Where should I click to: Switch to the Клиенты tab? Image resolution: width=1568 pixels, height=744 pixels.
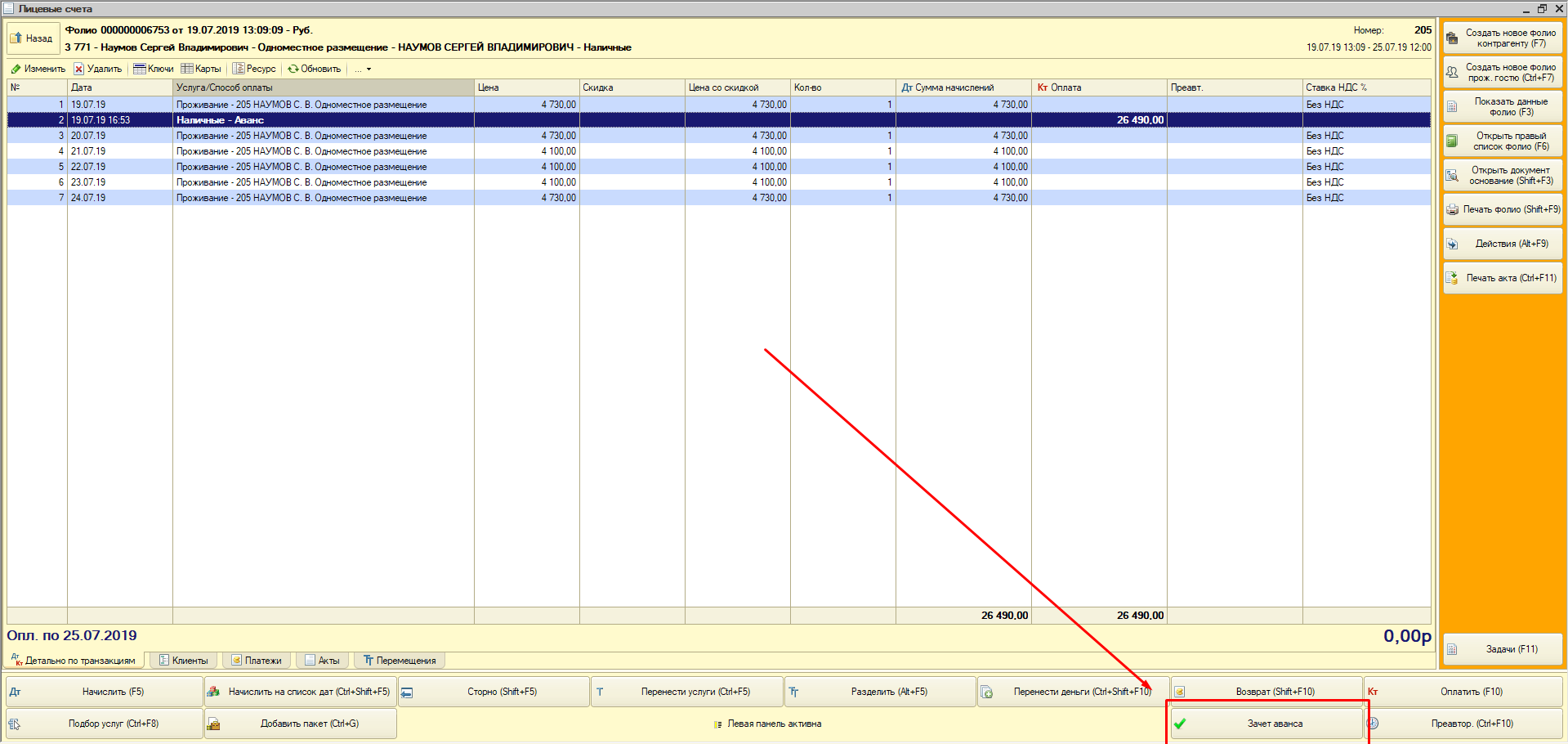coord(184,661)
